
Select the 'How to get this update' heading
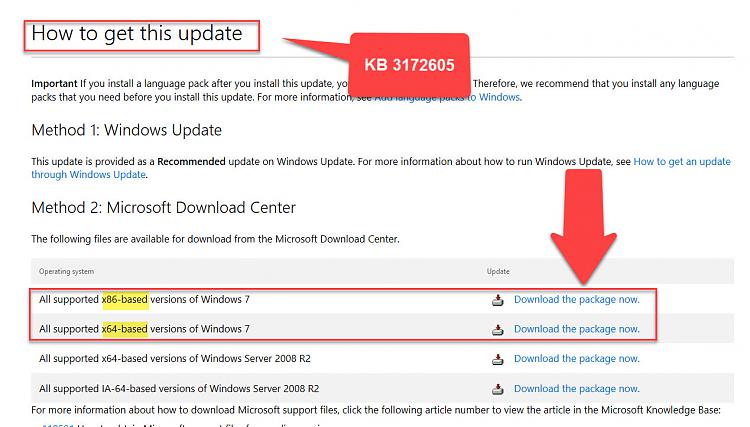[137, 34]
